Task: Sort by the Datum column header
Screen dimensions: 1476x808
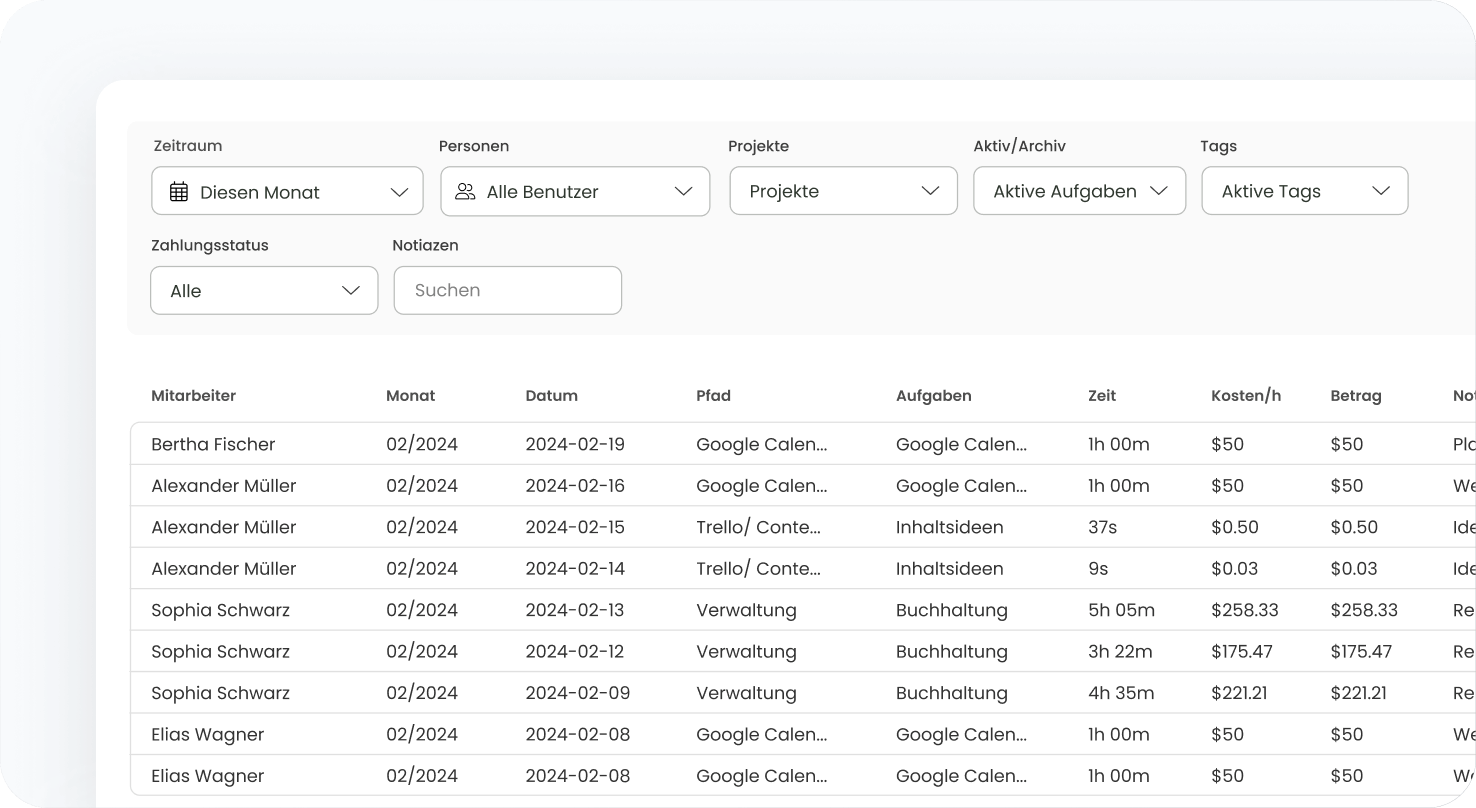Action: 551,396
